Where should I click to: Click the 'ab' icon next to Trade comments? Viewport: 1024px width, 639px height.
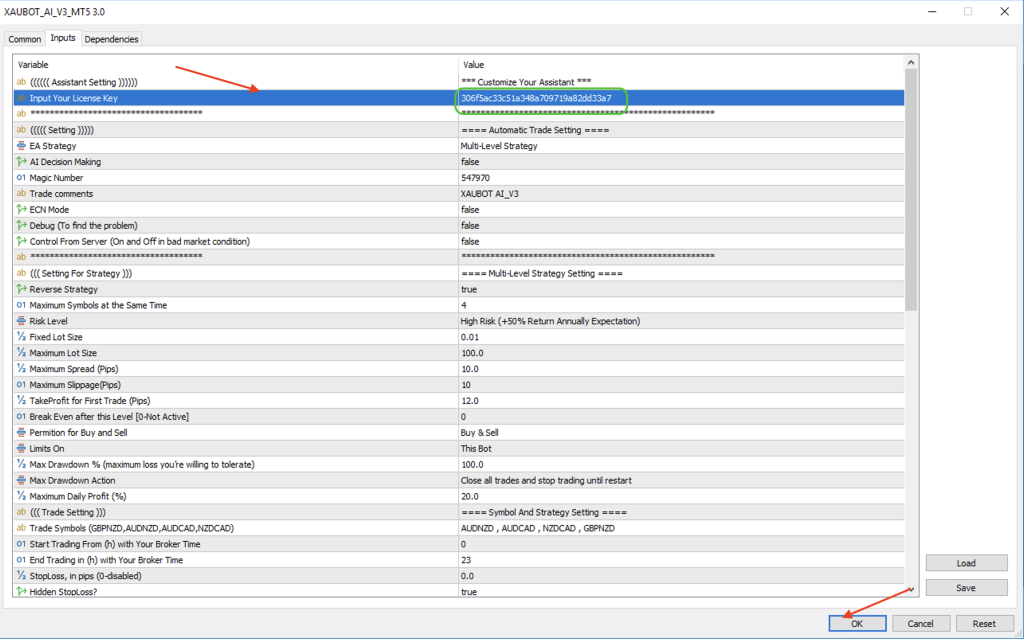[x=19, y=193]
